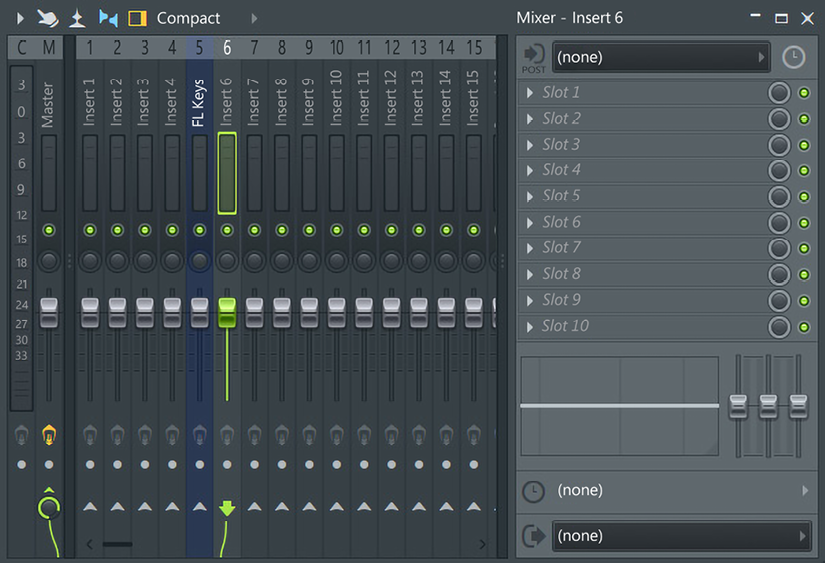Expand Slot 1 plugin menu arrow
This screenshot has width=825, height=563.
point(530,93)
